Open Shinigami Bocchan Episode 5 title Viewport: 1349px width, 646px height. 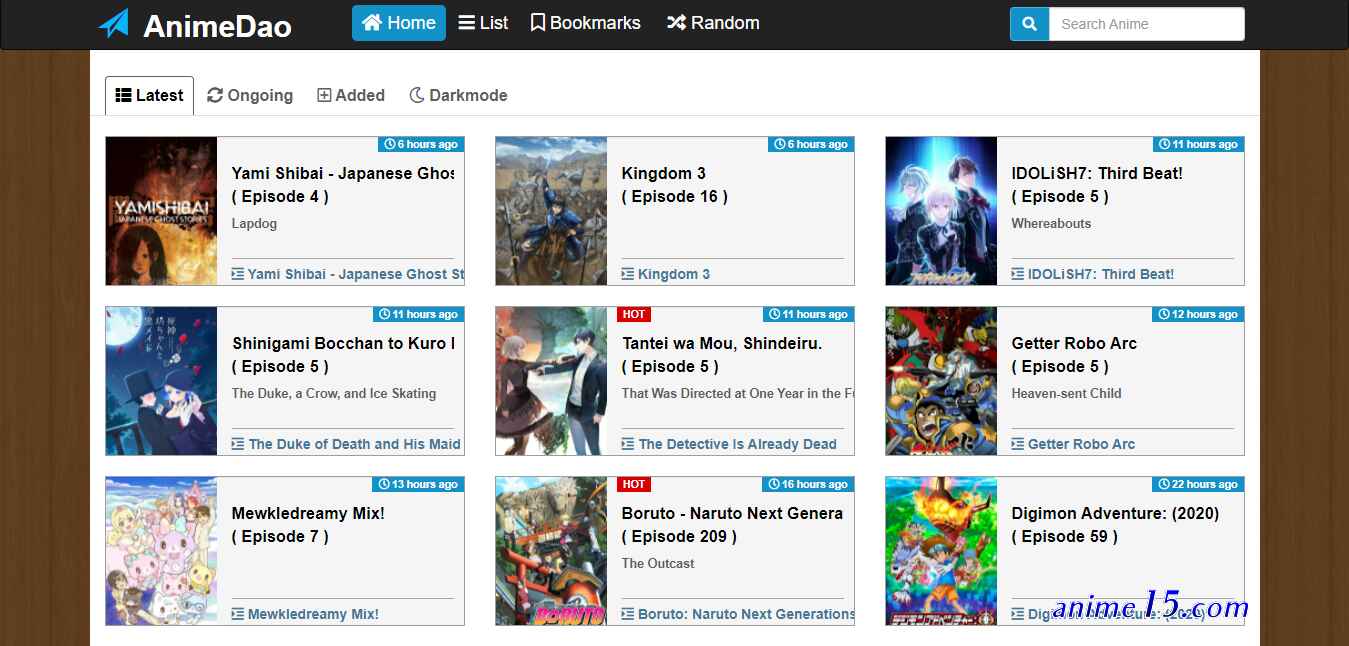pyautogui.click(x=343, y=355)
